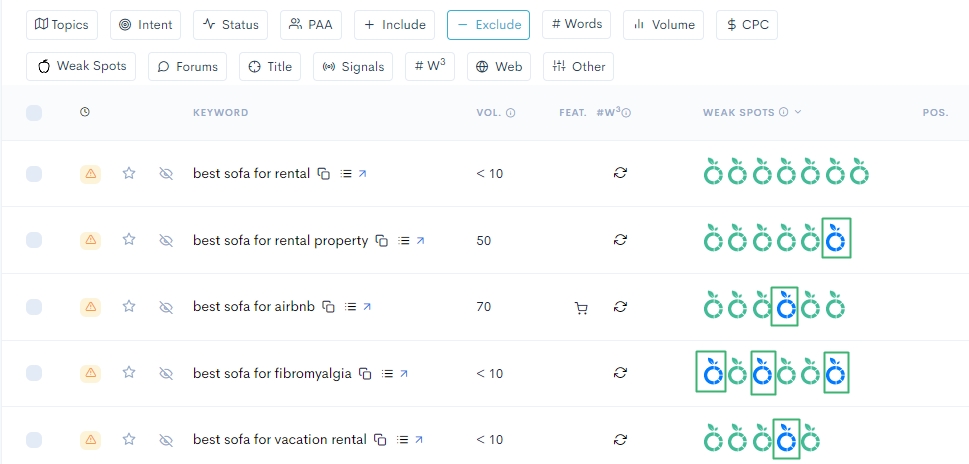Refresh weak spots for 'best sofa for fibromyalgia'

(620, 373)
